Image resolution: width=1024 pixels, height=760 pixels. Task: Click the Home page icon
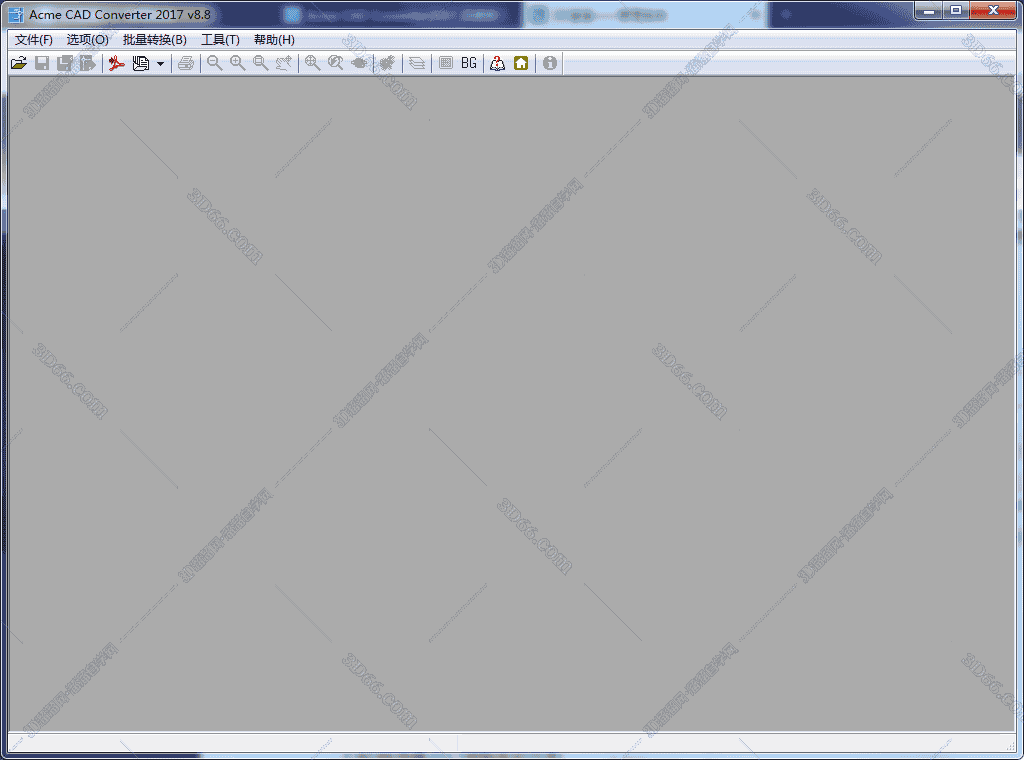[x=521, y=63]
